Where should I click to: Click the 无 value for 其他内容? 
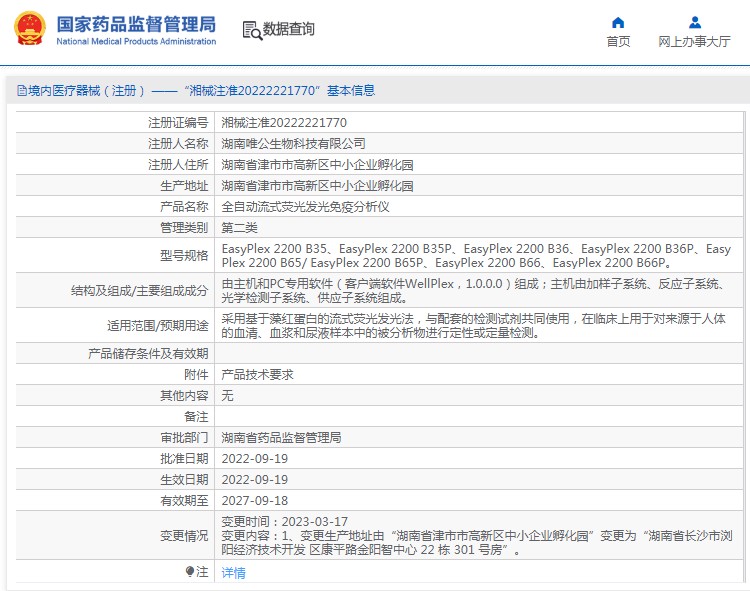click(x=227, y=395)
